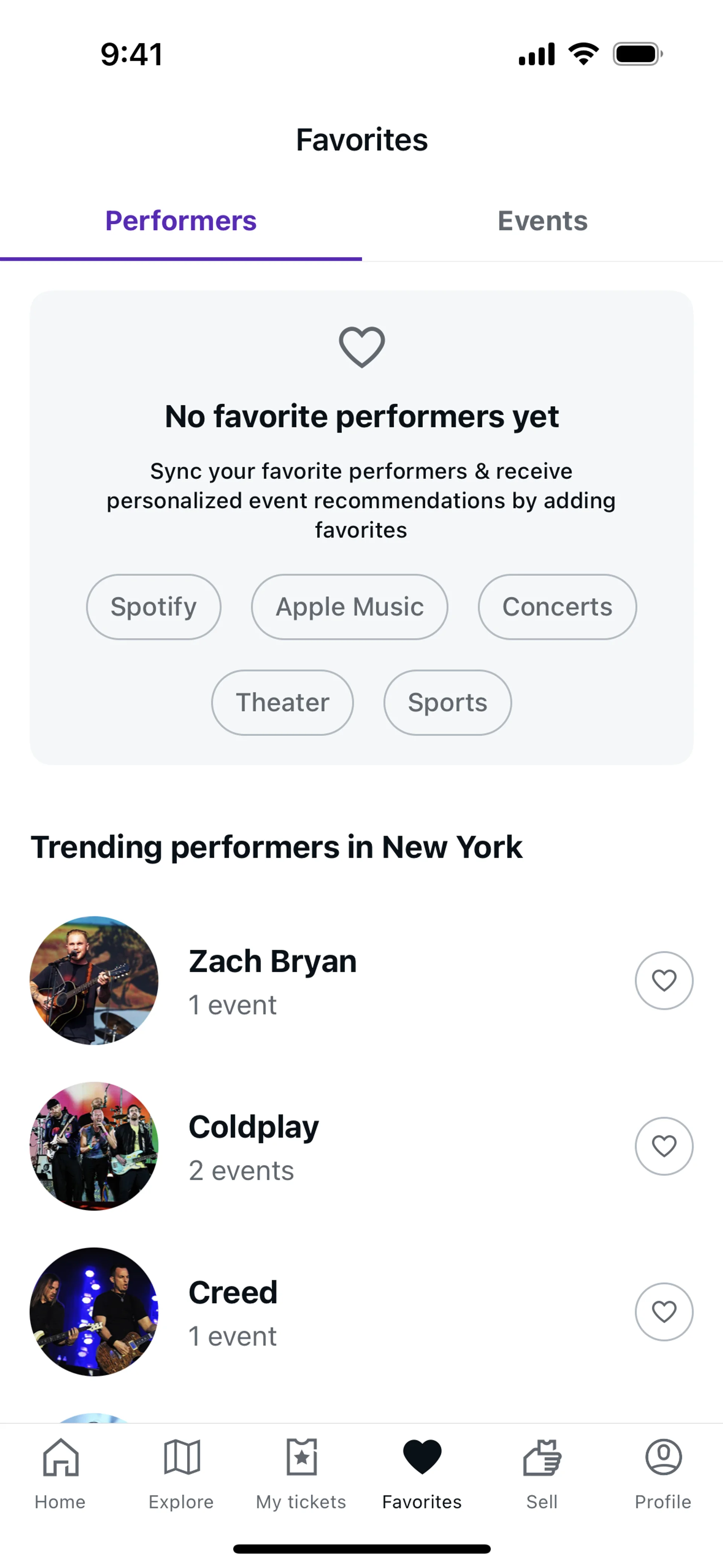
Task: Select the Sports chip
Action: click(447, 702)
